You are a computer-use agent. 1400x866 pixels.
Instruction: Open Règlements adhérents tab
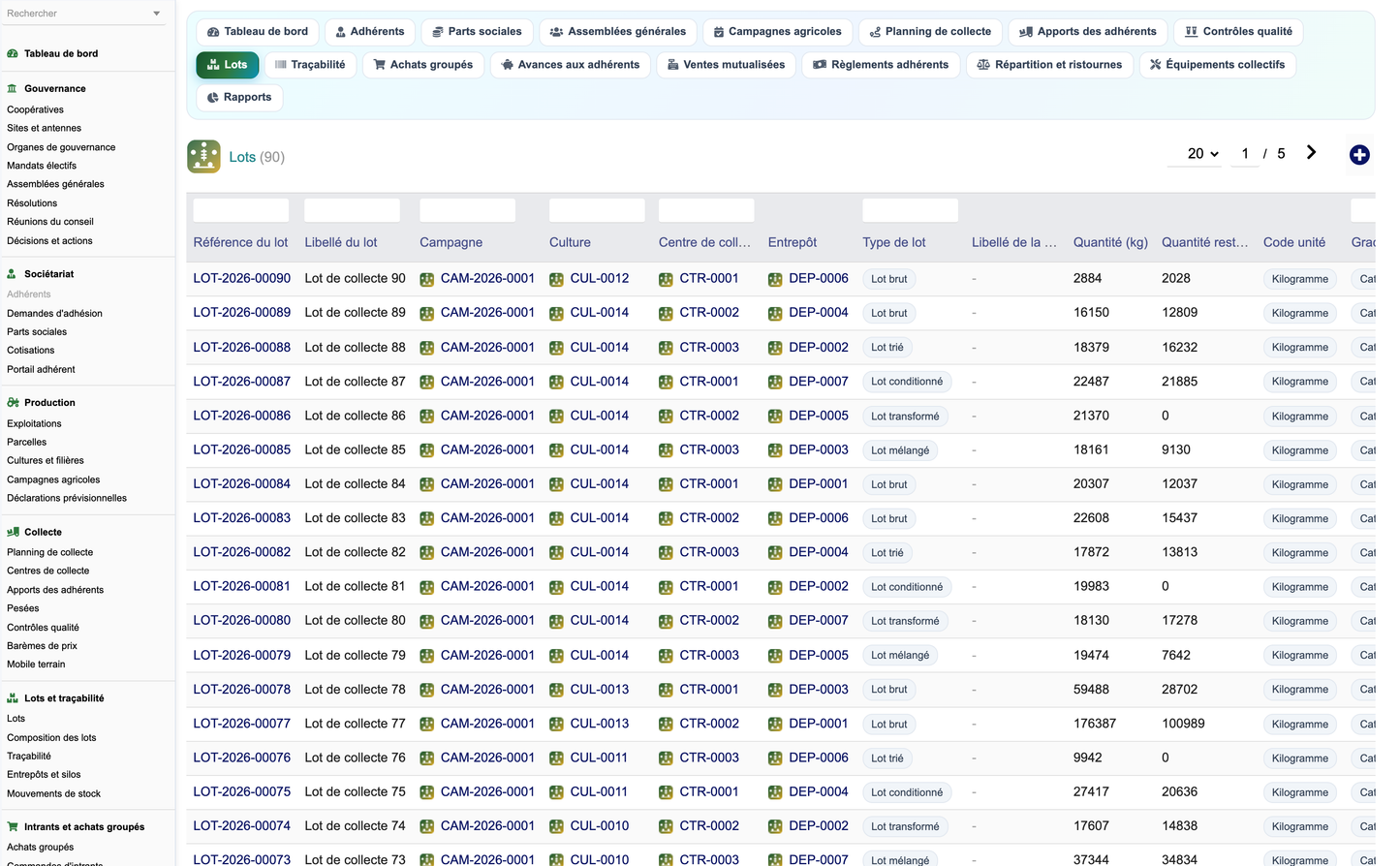pos(881,65)
